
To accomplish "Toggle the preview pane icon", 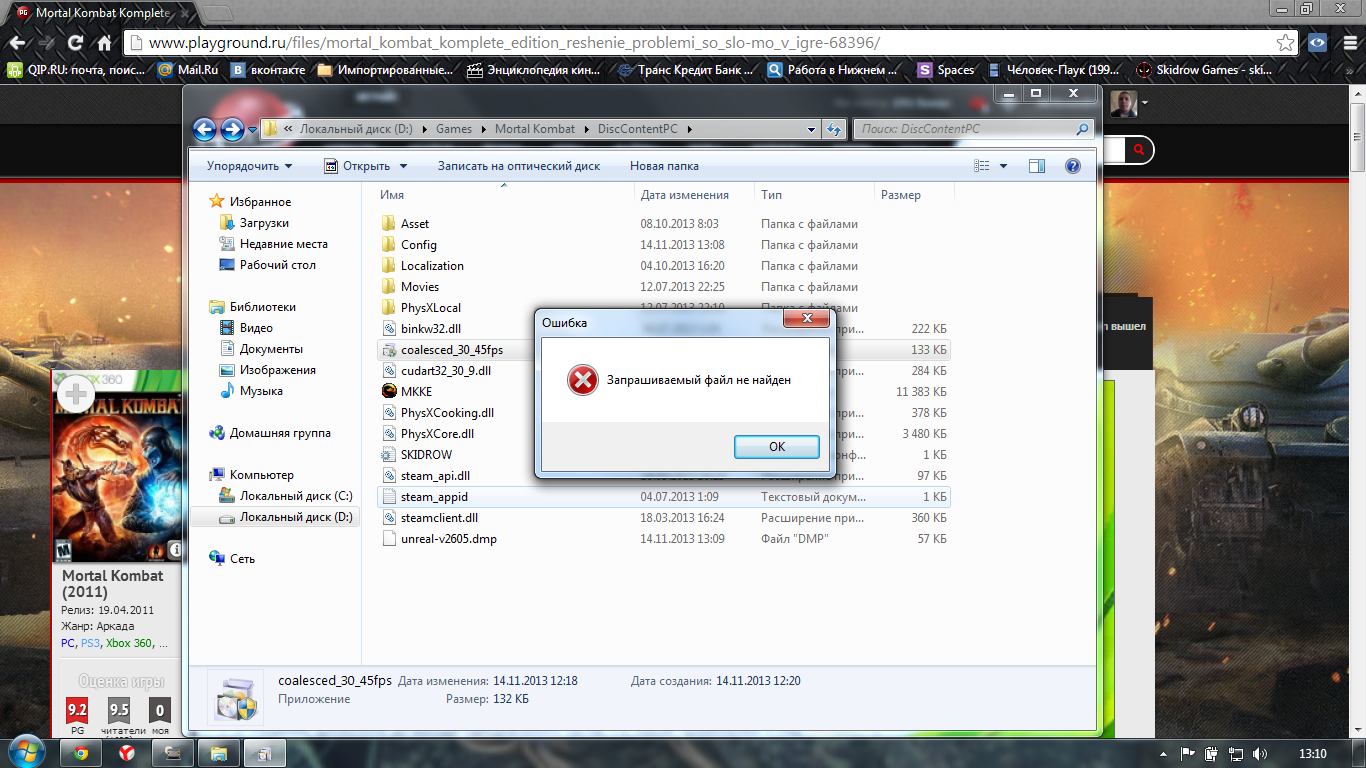I will 1037,166.
